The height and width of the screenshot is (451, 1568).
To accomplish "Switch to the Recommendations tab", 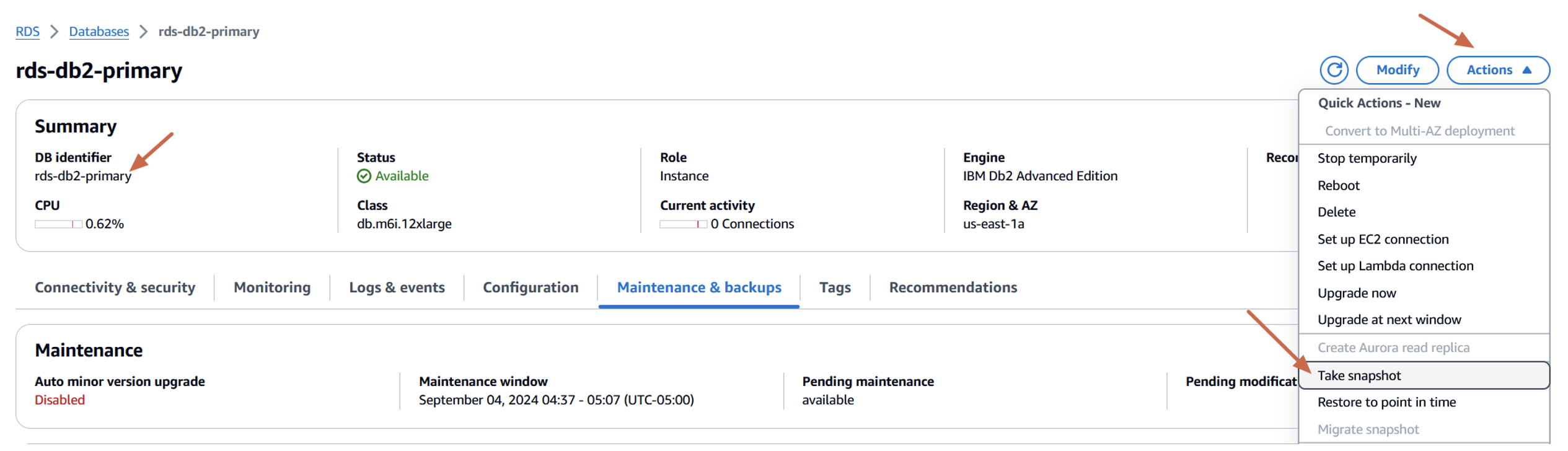I will (953, 287).
